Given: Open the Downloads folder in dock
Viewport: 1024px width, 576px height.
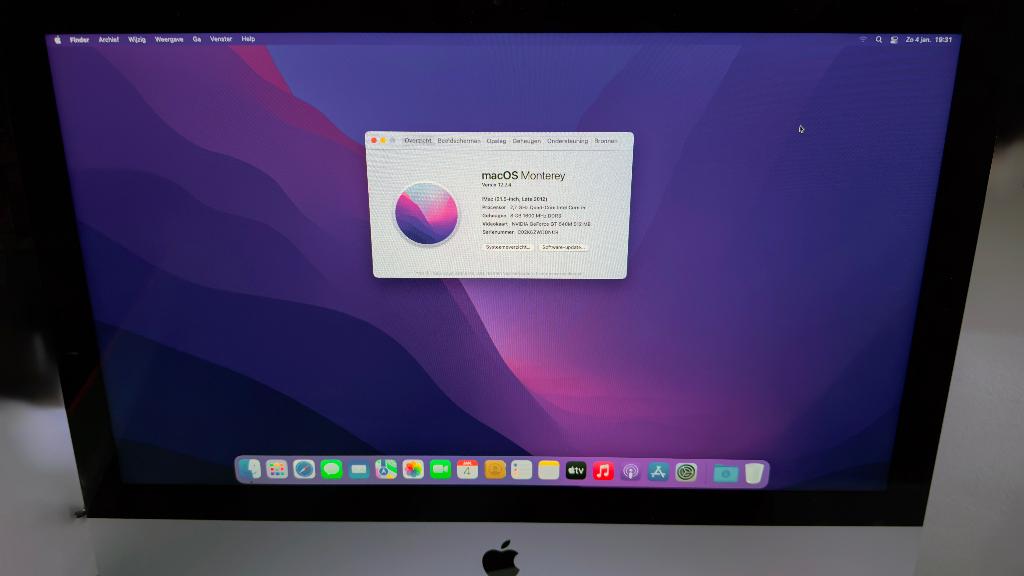Looking at the screenshot, I should [x=725, y=473].
